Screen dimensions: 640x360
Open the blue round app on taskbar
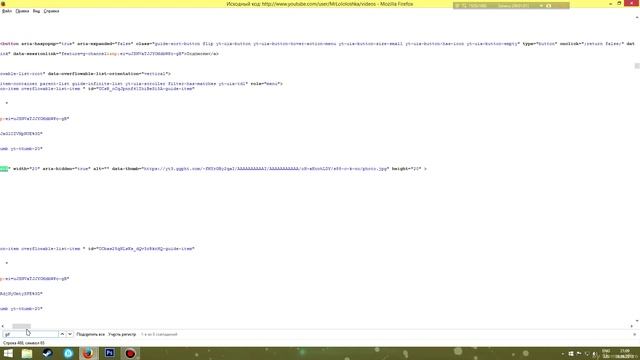pos(68,353)
